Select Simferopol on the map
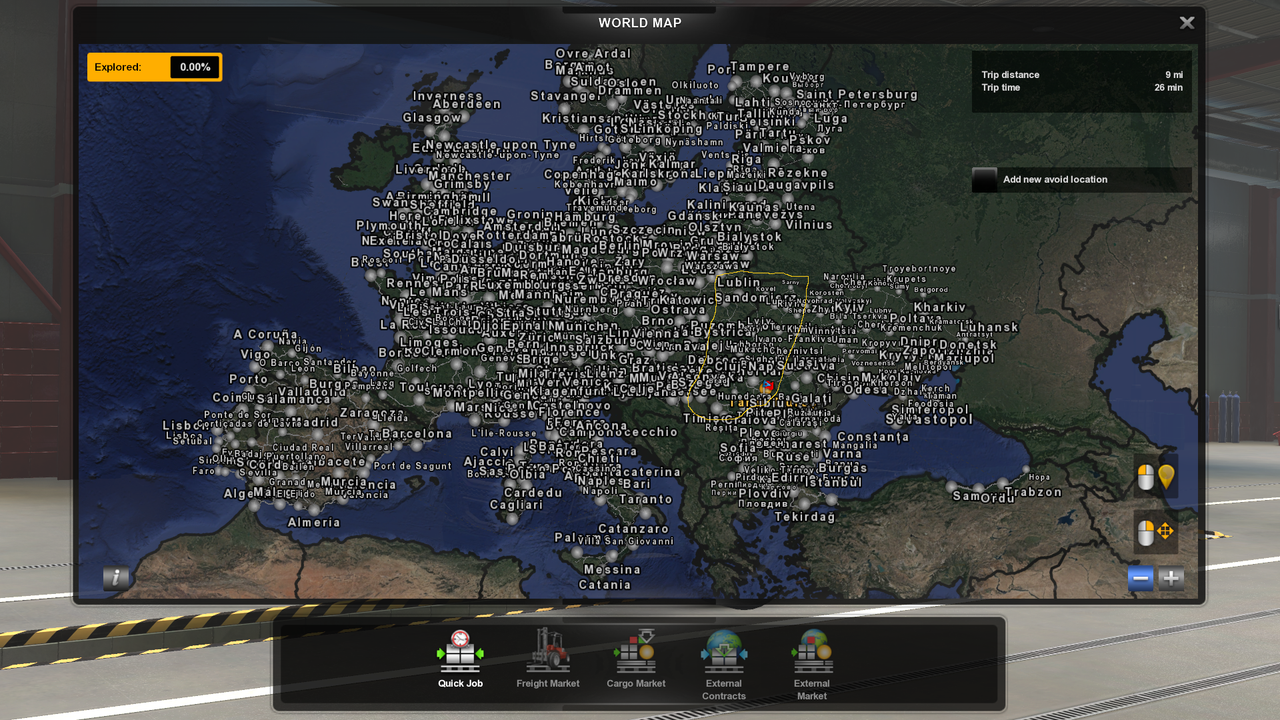Screen dimensions: 1280x720 point(931,410)
